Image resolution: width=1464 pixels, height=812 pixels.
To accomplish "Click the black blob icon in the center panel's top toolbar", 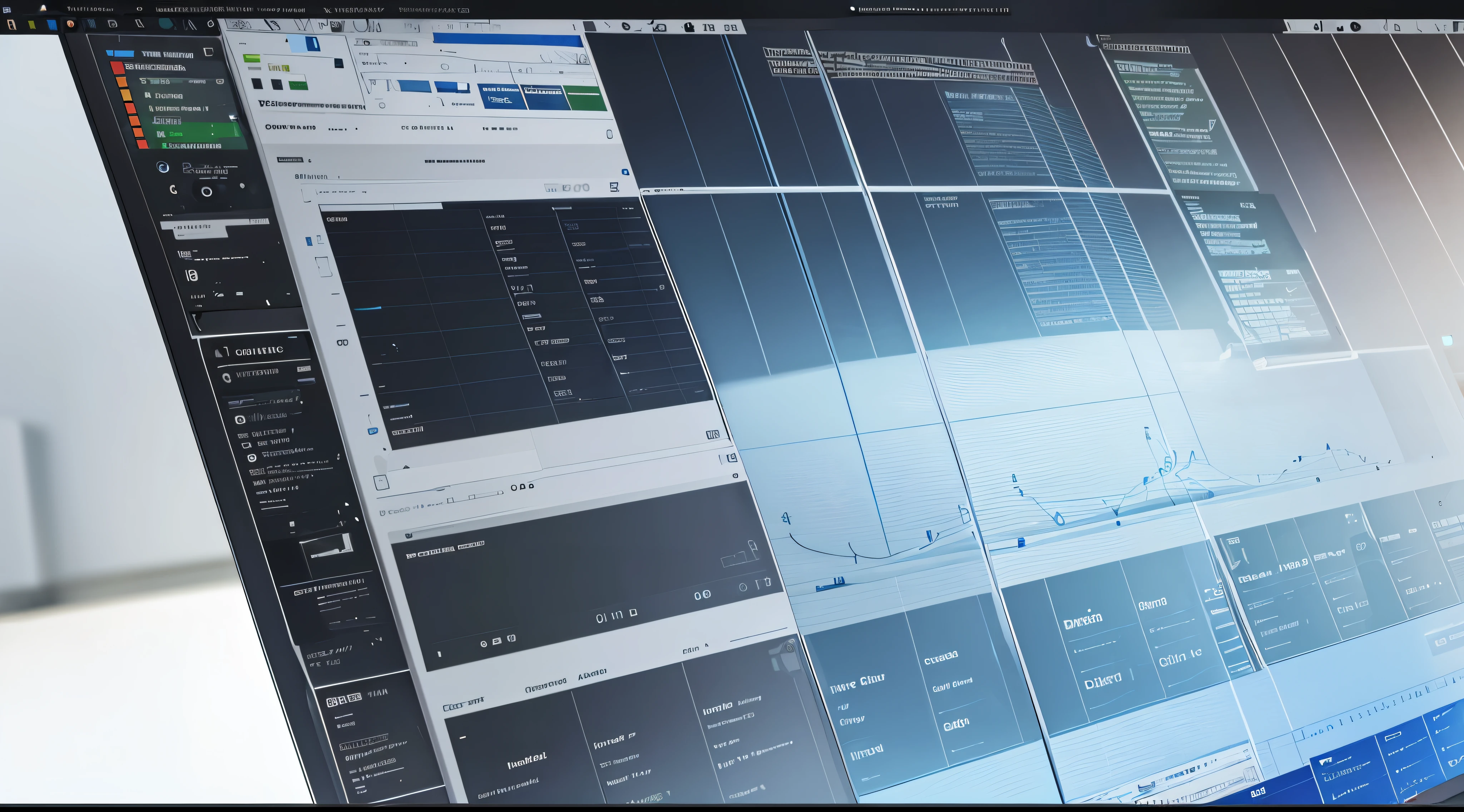I will click(x=689, y=27).
